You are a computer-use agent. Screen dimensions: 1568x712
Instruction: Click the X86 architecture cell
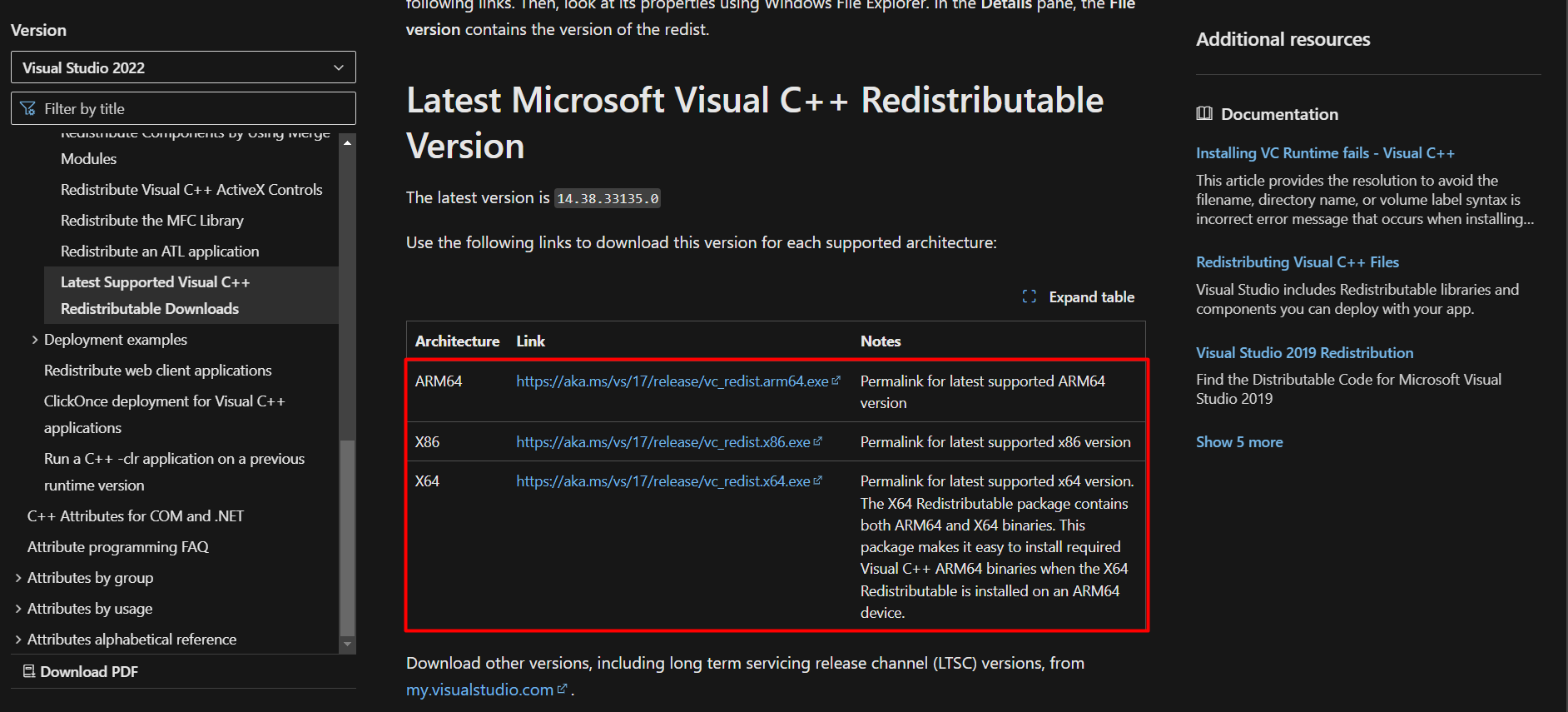[x=427, y=442]
